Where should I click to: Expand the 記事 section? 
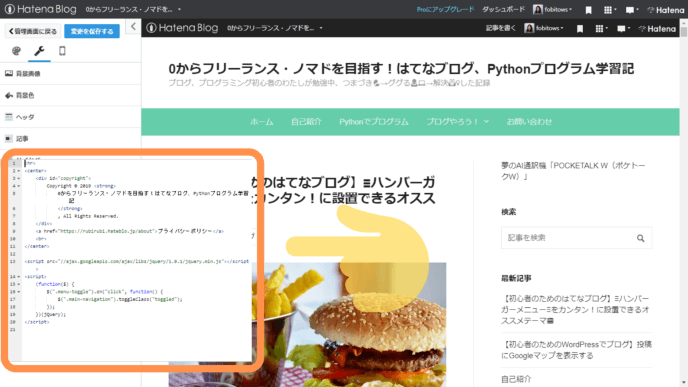click(70, 139)
